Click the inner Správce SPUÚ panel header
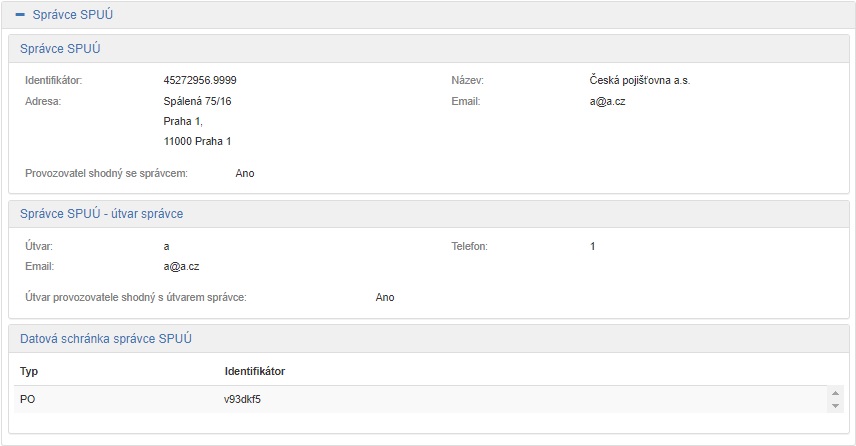 click(x=60, y=48)
